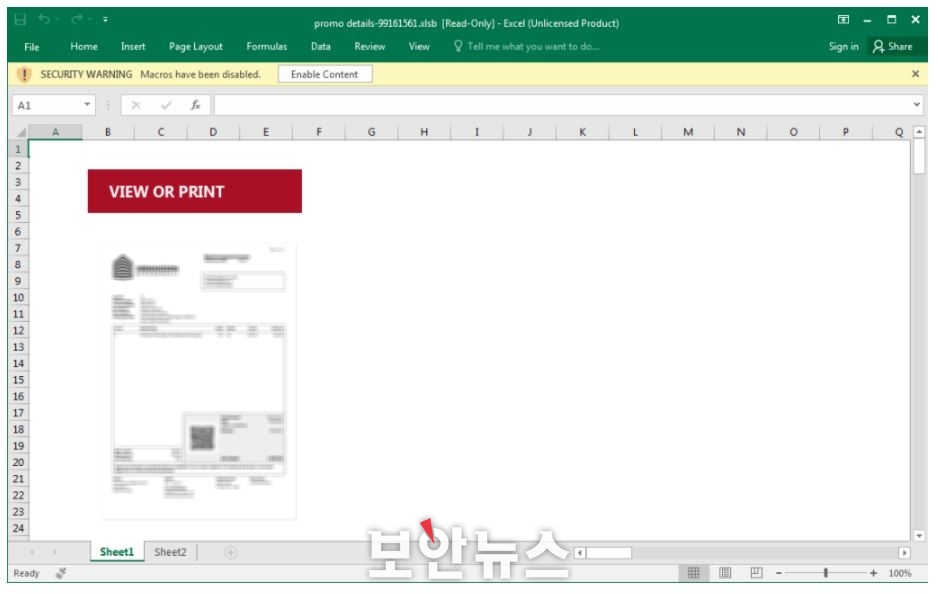This screenshot has height=594, width=938.
Task: Click the red VIEW OR PRINT banner
Action: point(195,191)
